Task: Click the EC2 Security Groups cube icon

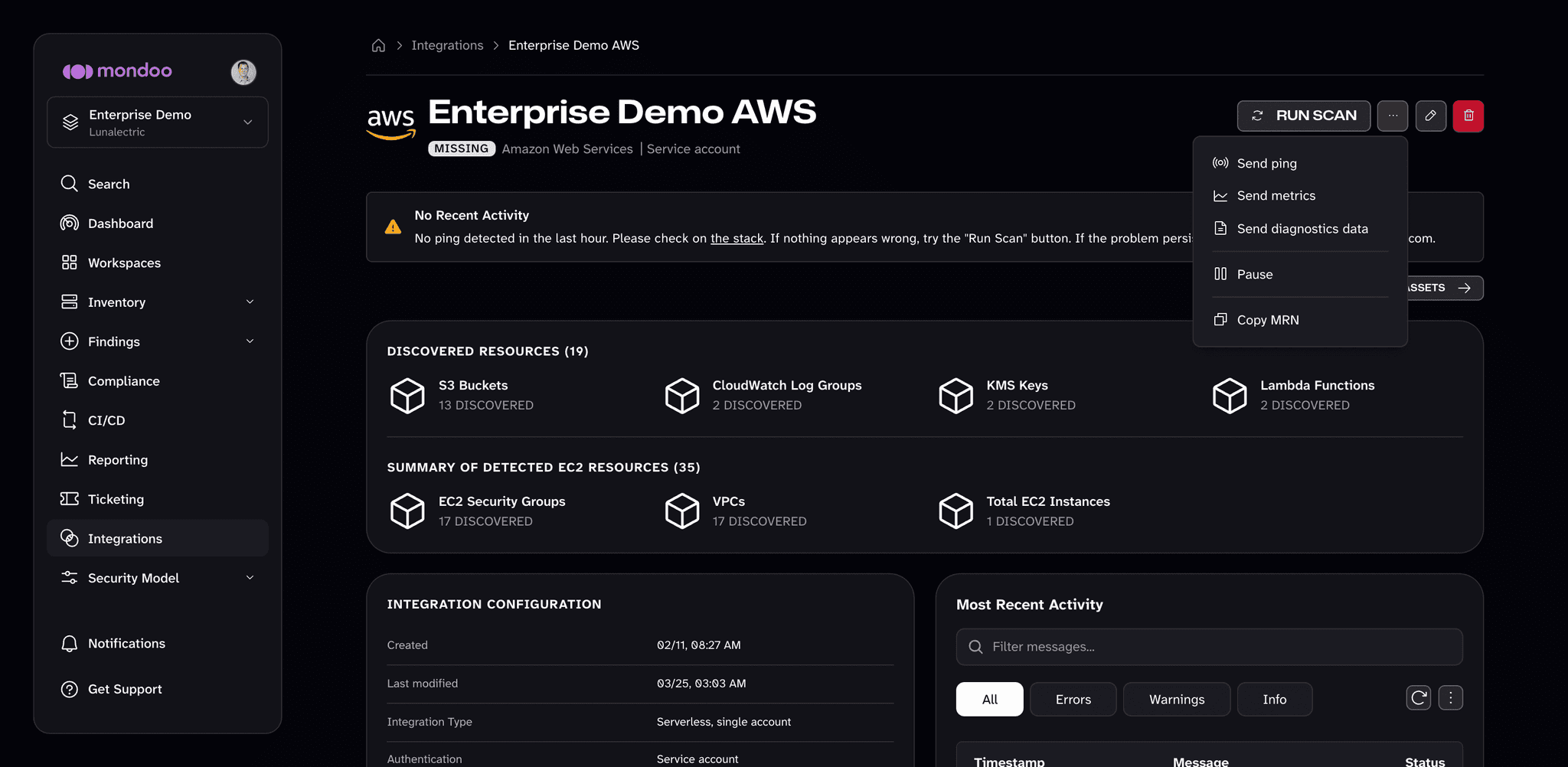Action: 407,511
